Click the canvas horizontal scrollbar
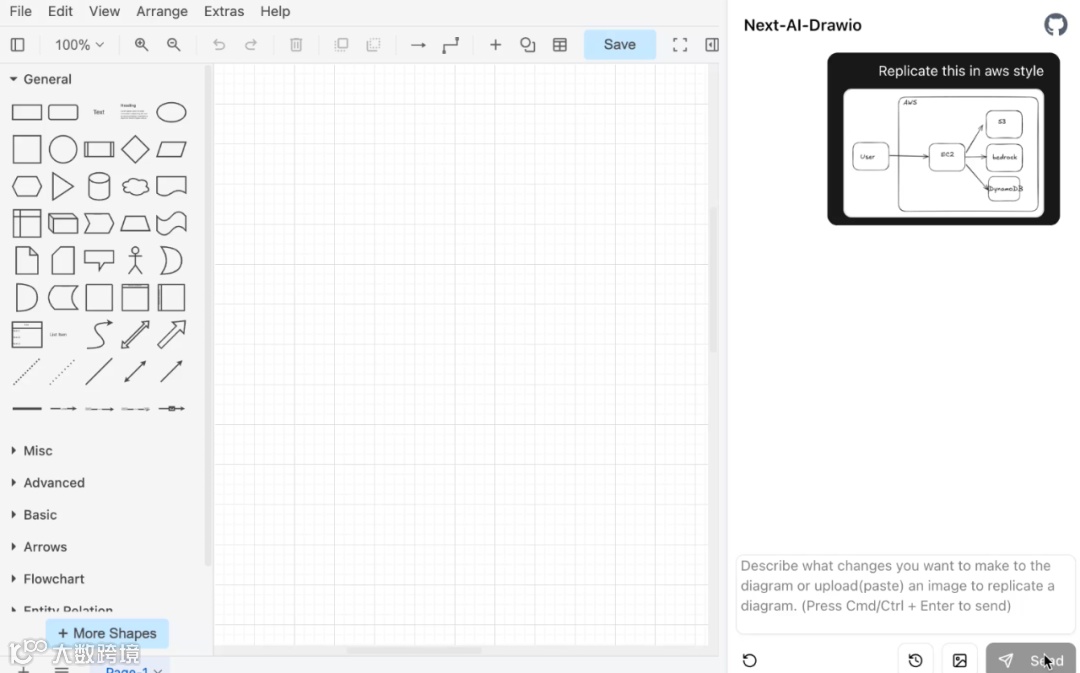1080x673 pixels. click(414, 650)
